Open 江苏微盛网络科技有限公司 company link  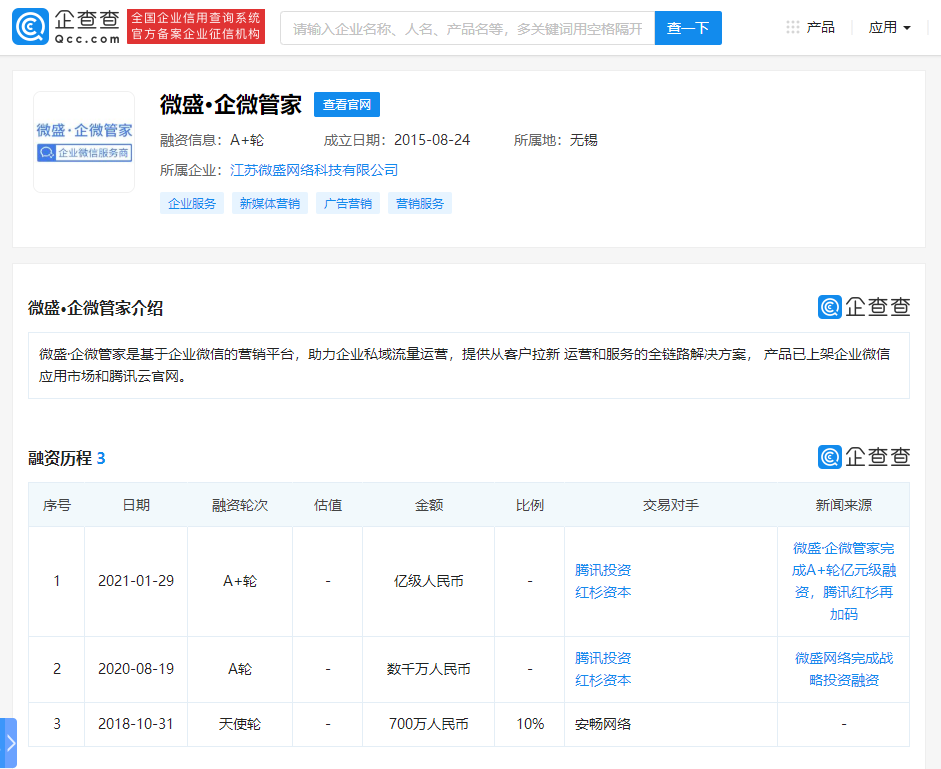[x=314, y=170]
